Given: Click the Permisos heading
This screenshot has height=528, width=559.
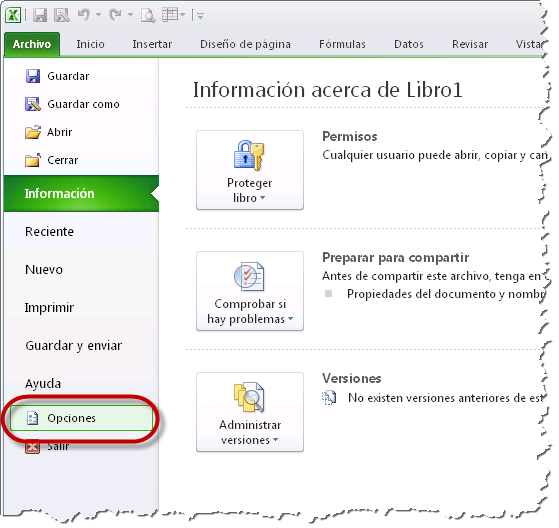Looking at the screenshot, I should (350, 137).
